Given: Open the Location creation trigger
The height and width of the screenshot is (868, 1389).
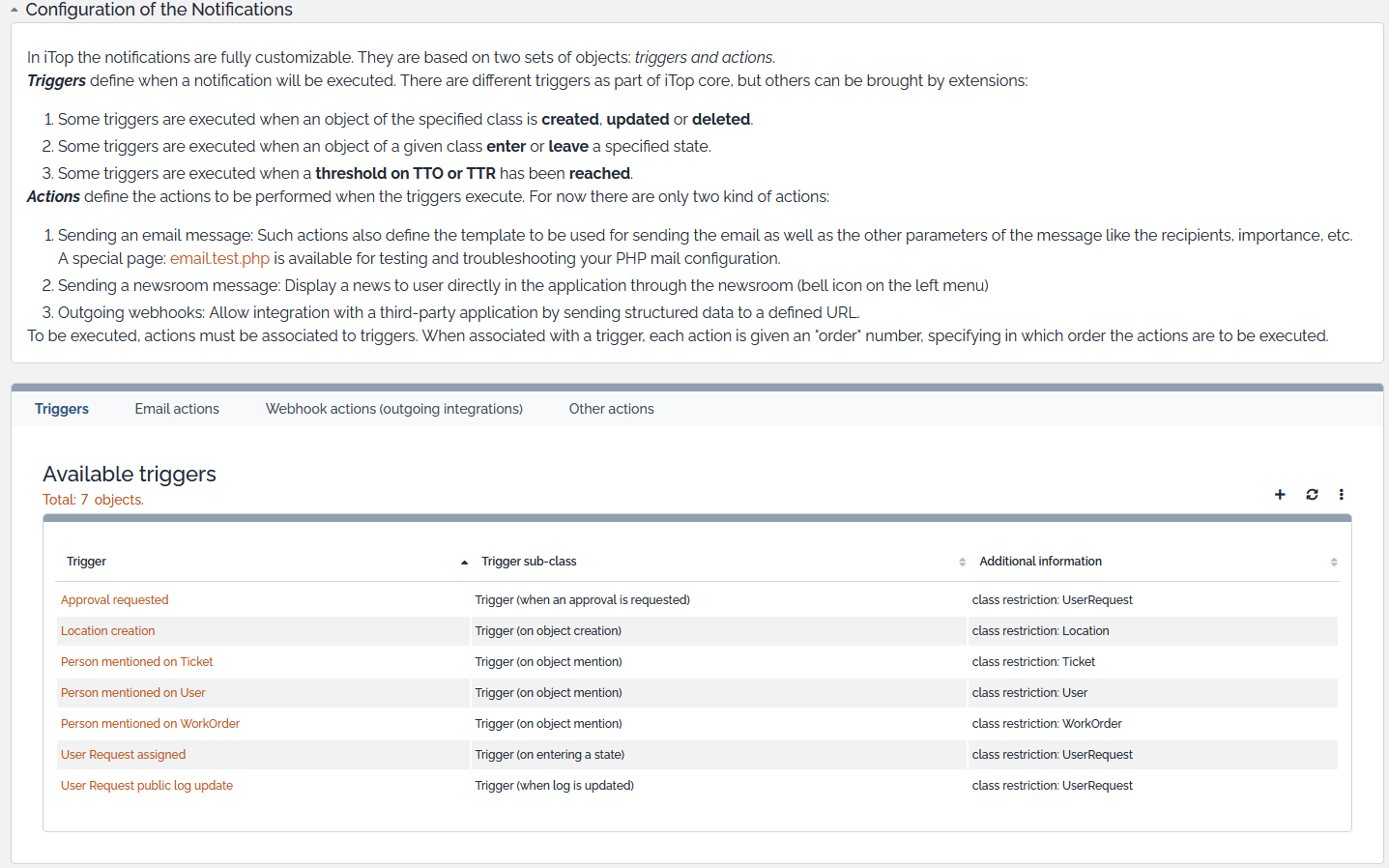Looking at the screenshot, I should click(x=107, y=631).
